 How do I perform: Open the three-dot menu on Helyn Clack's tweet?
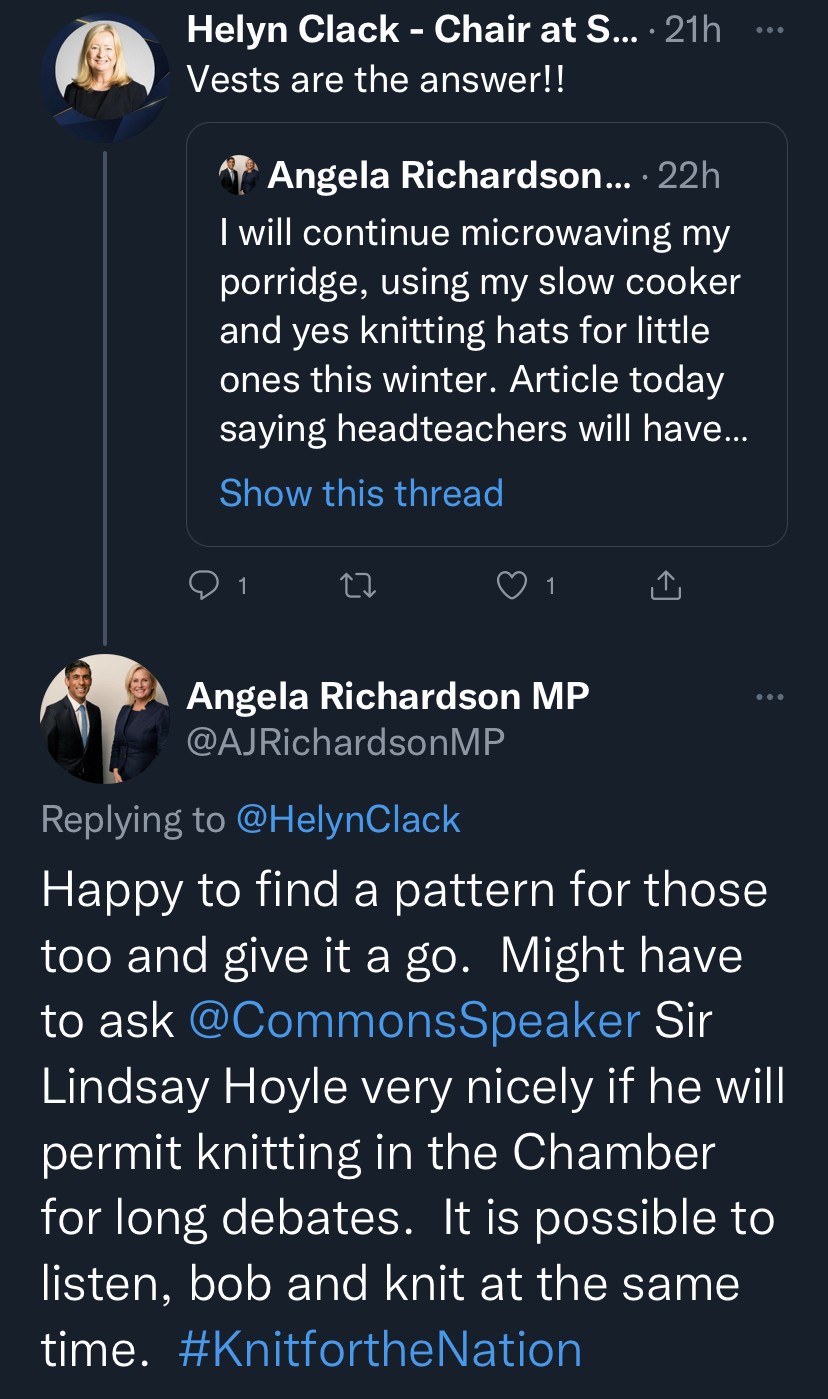(770, 30)
